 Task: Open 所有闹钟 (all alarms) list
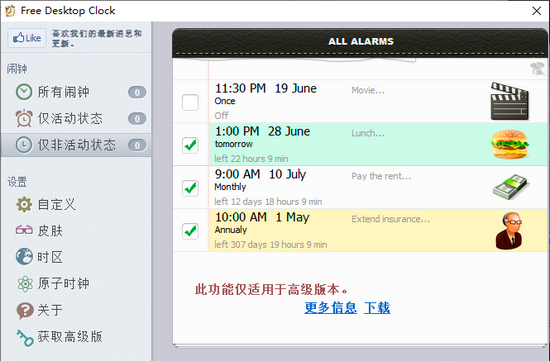coord(76,92)
